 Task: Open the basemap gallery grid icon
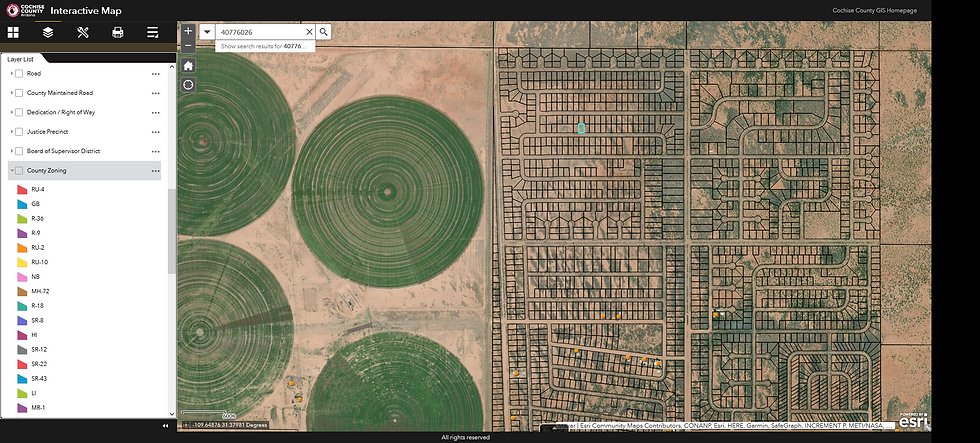[13, 32]
